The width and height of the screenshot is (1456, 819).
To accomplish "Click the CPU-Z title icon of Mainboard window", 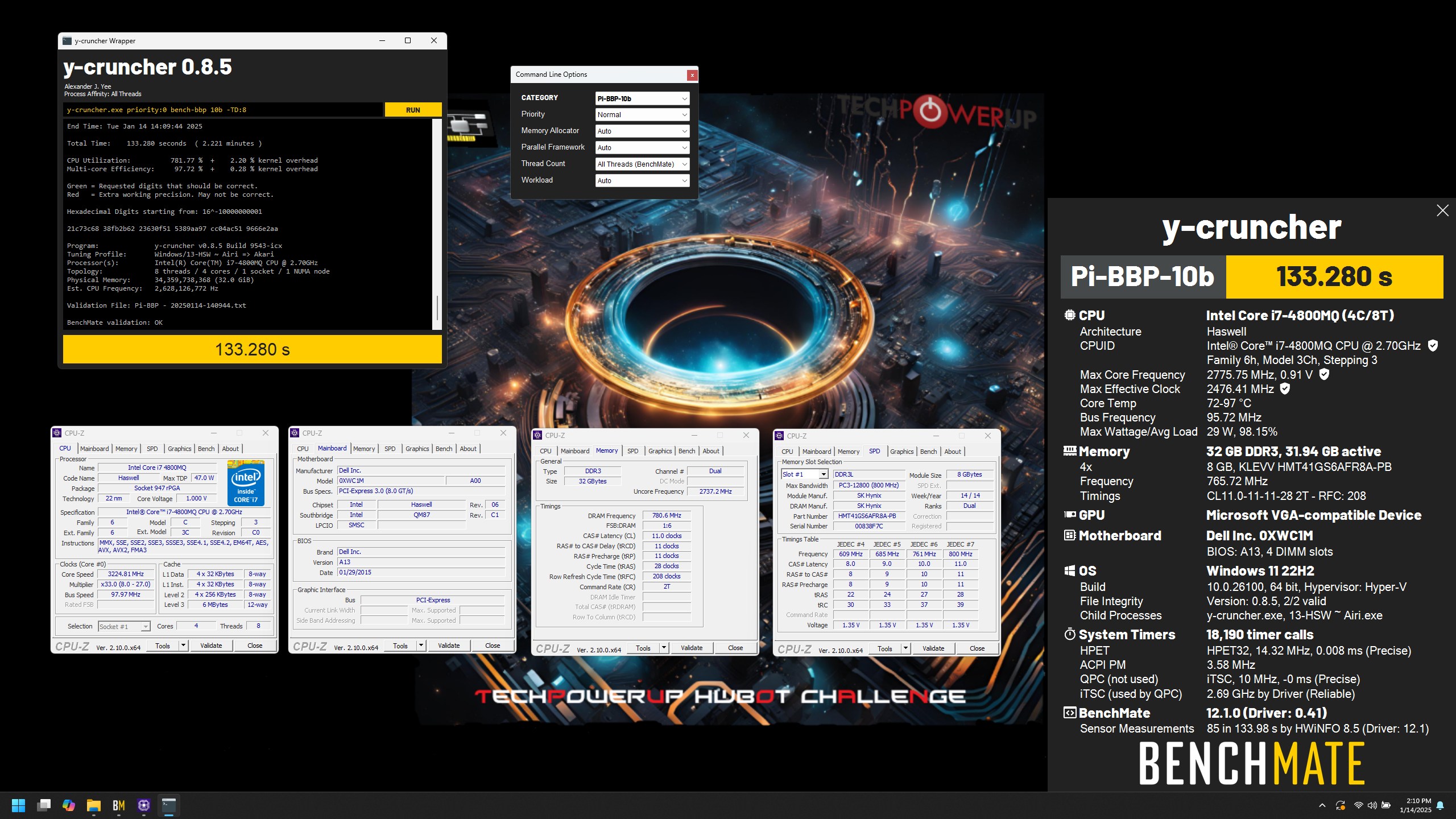I will [x=295, y=433].
